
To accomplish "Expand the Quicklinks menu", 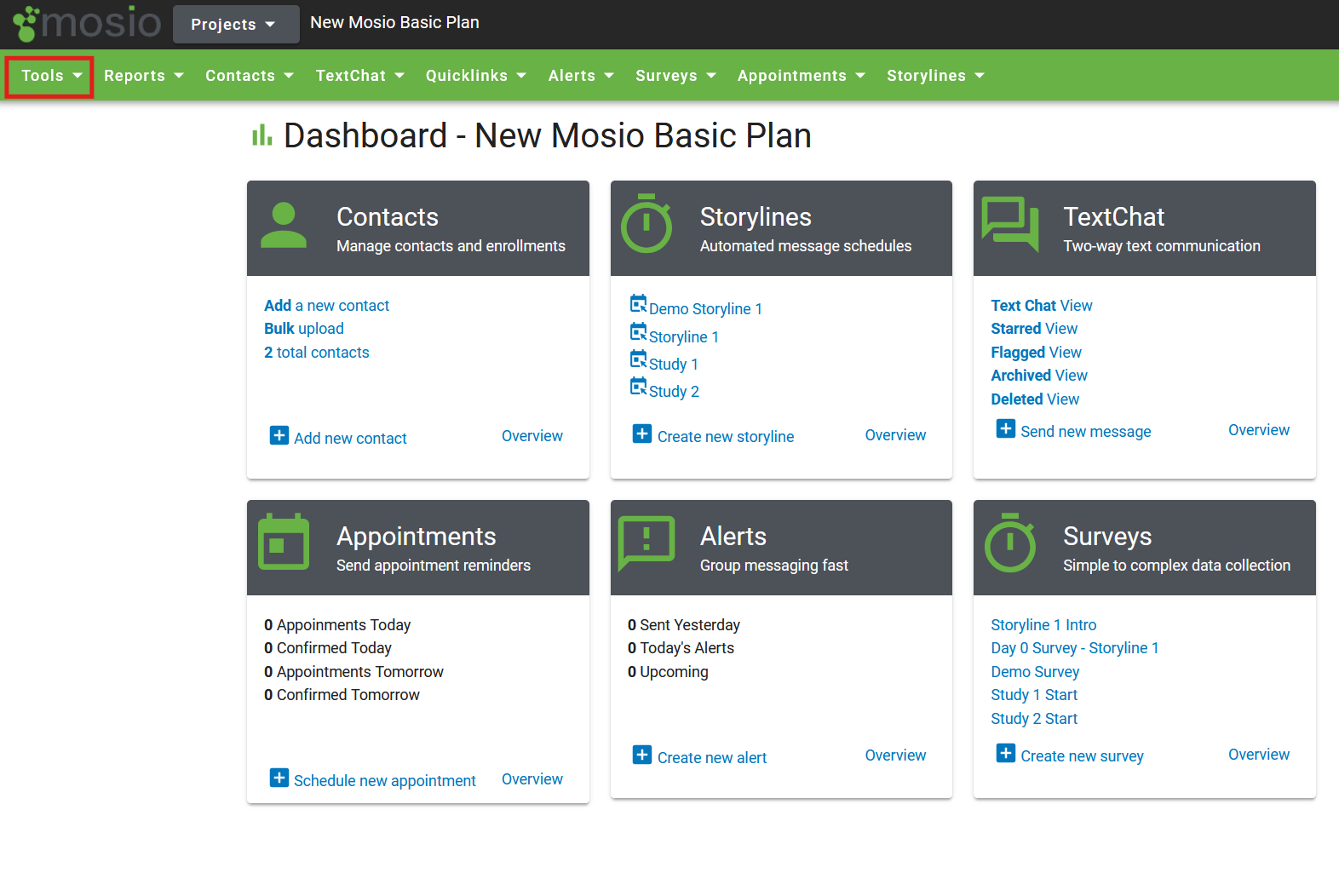I will (476, 76).
